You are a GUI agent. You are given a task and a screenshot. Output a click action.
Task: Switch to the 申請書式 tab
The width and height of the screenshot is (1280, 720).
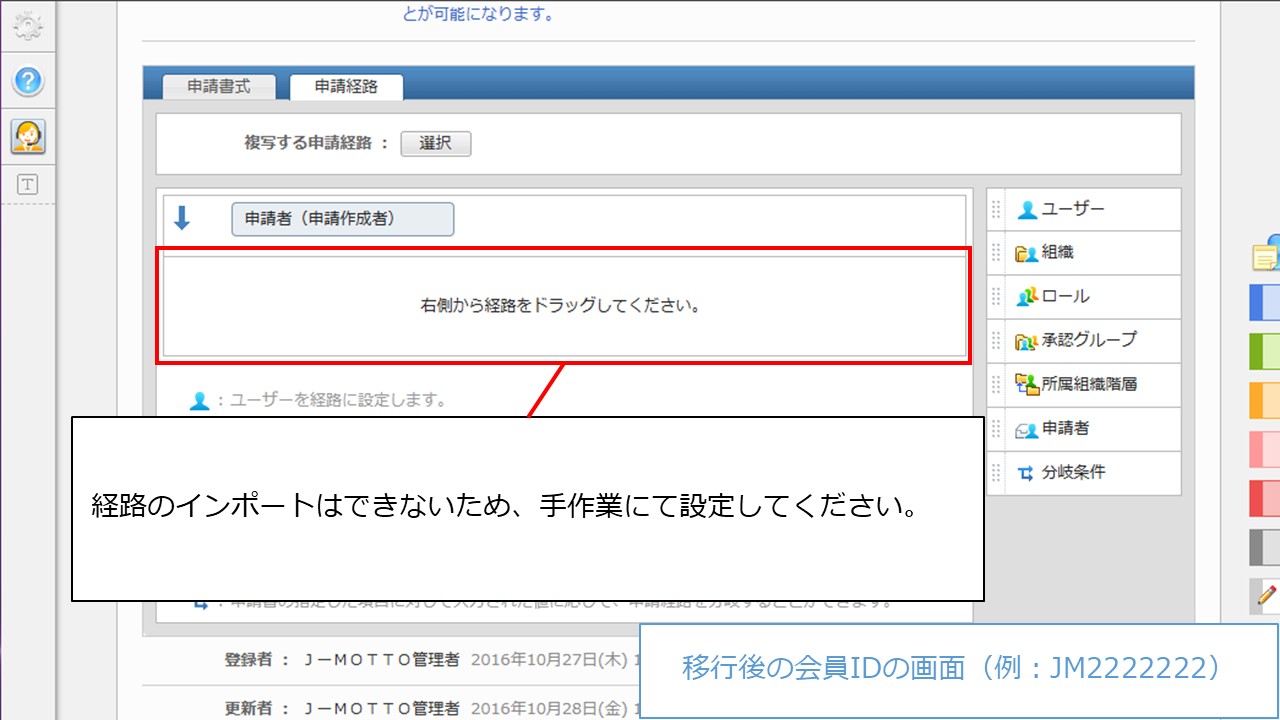click(x=217, y=87)
